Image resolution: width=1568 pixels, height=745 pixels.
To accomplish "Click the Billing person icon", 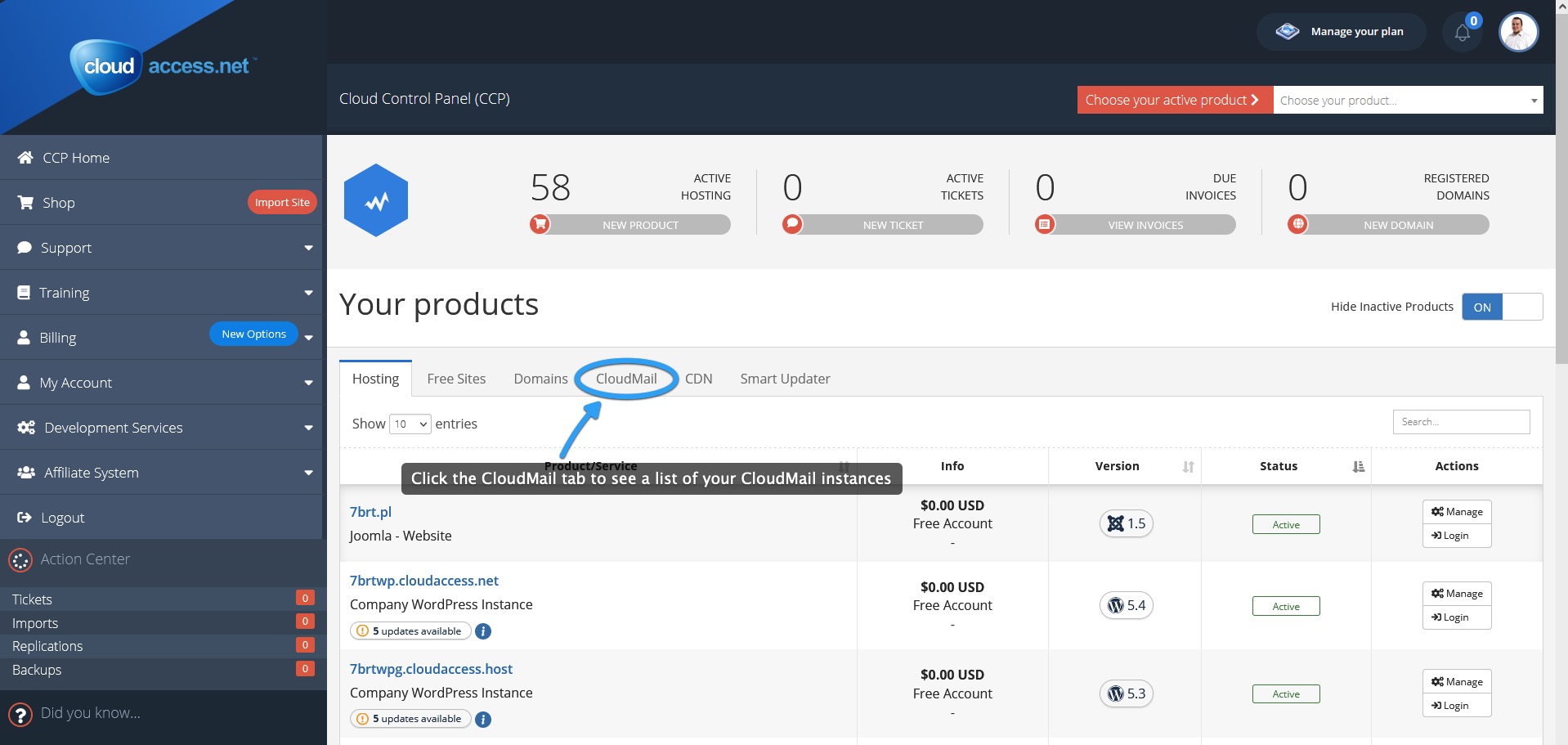I will click(24, 337).
